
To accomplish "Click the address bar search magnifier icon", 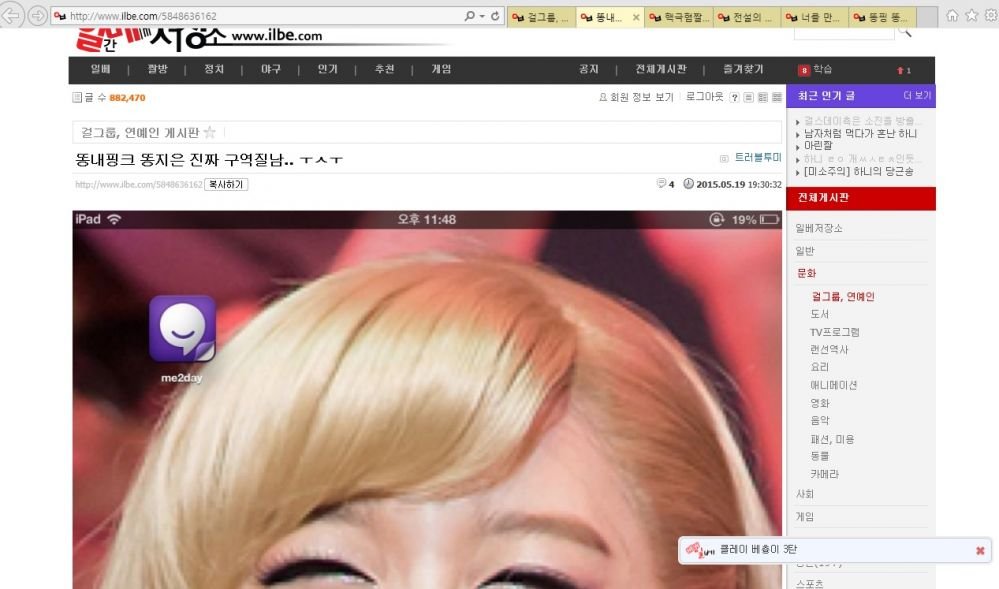I will pyautogui.click(x=470, y=16).
